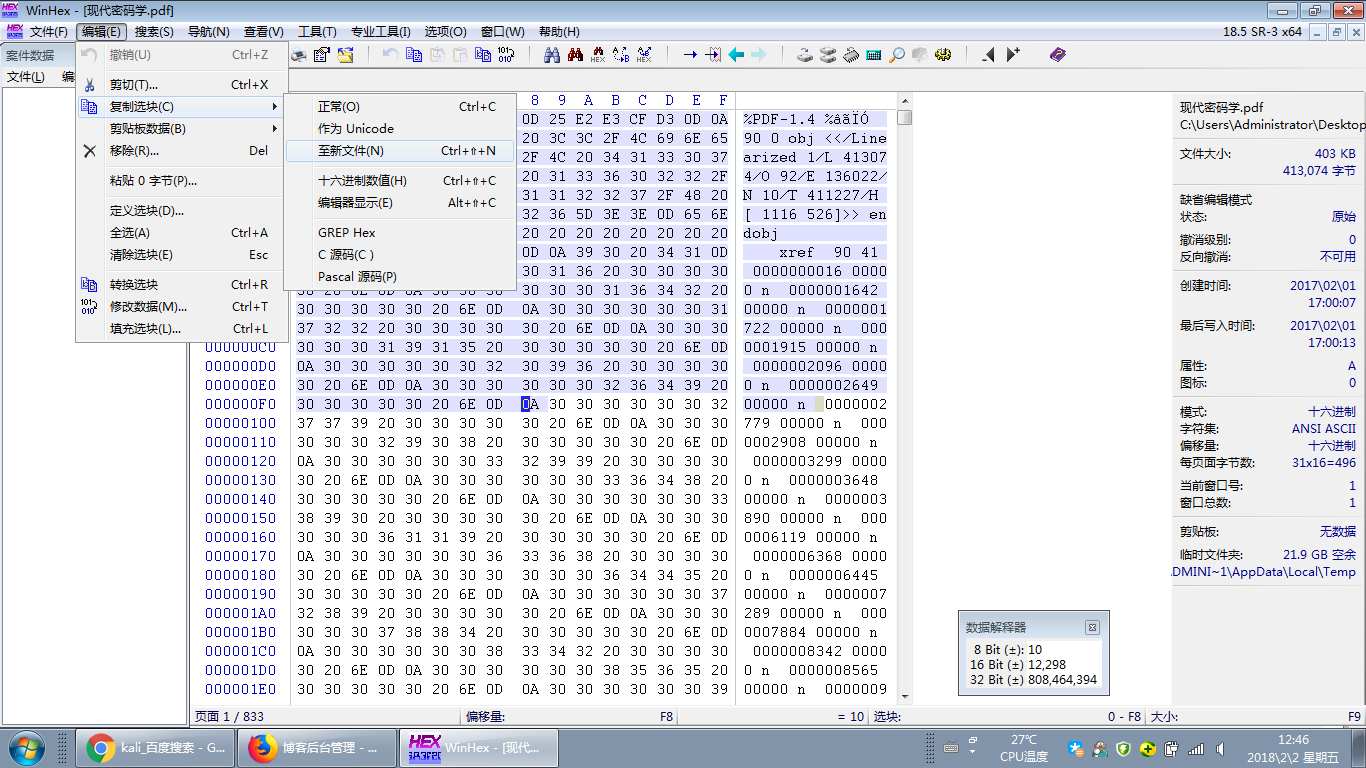Viewport: 1366px width, 768px height.
Task: Click Replace Hex Values toolbar icon
Action: click(x=644, y=55)
